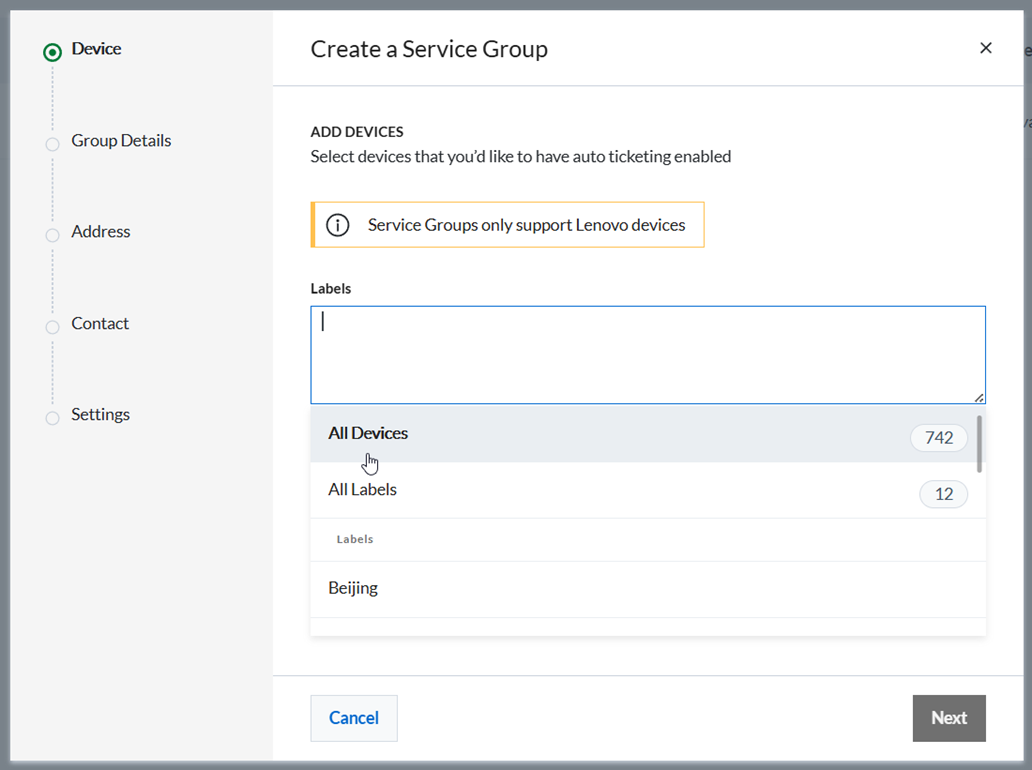
Task: Close the Create a Service Group dialog
Action: [985, 48]
